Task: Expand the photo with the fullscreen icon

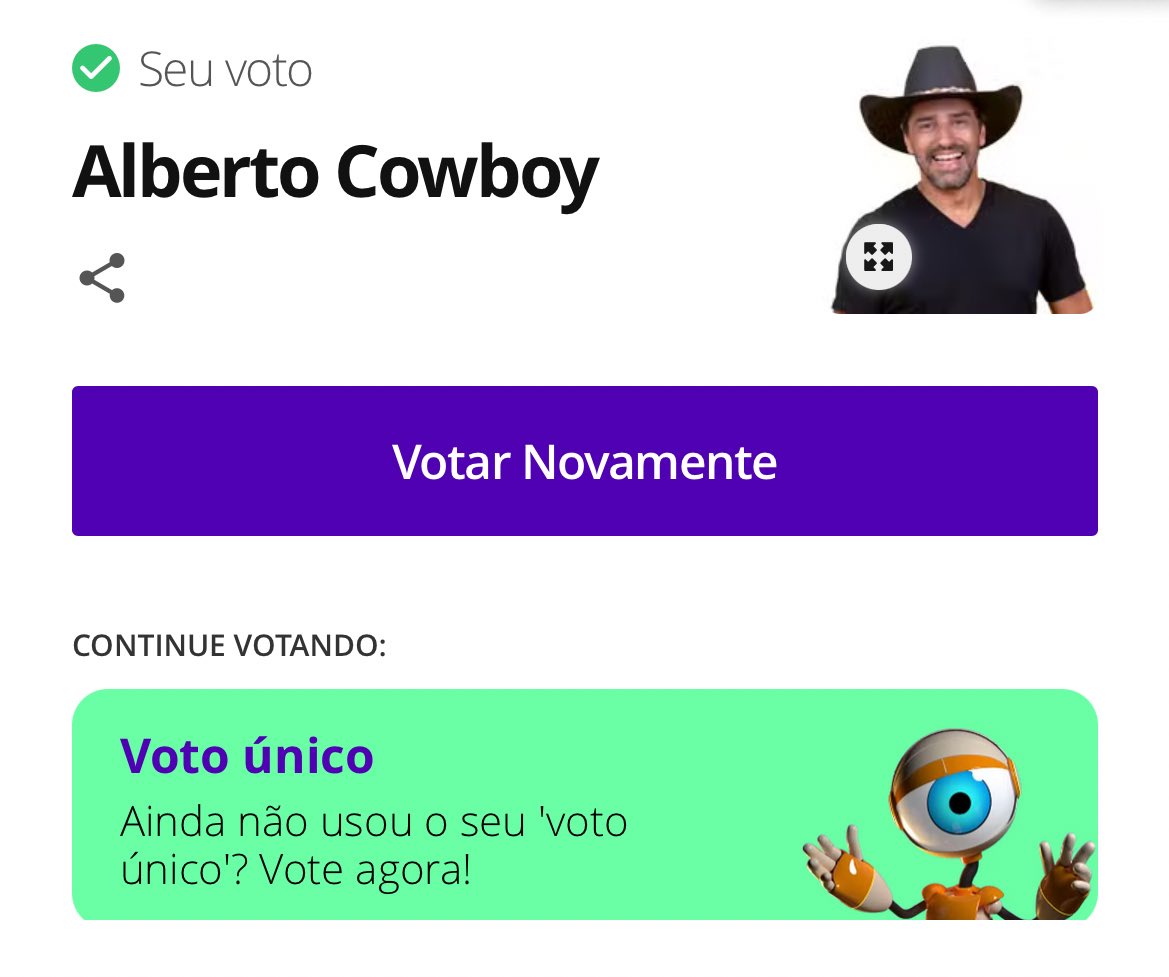Action: 878,257
